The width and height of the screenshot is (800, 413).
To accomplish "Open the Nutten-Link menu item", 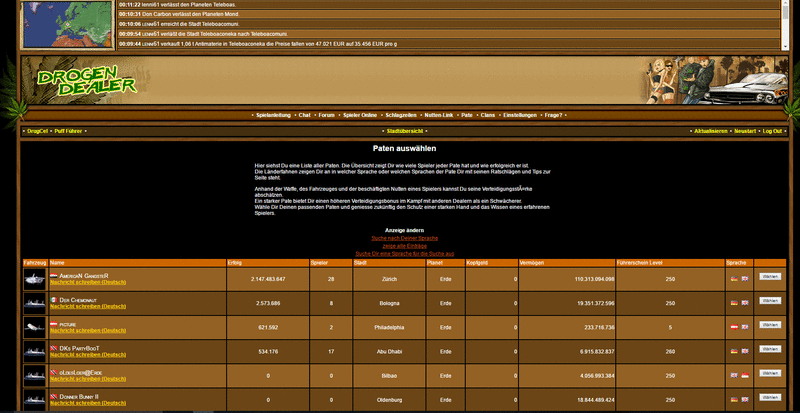I will [439, 115].
